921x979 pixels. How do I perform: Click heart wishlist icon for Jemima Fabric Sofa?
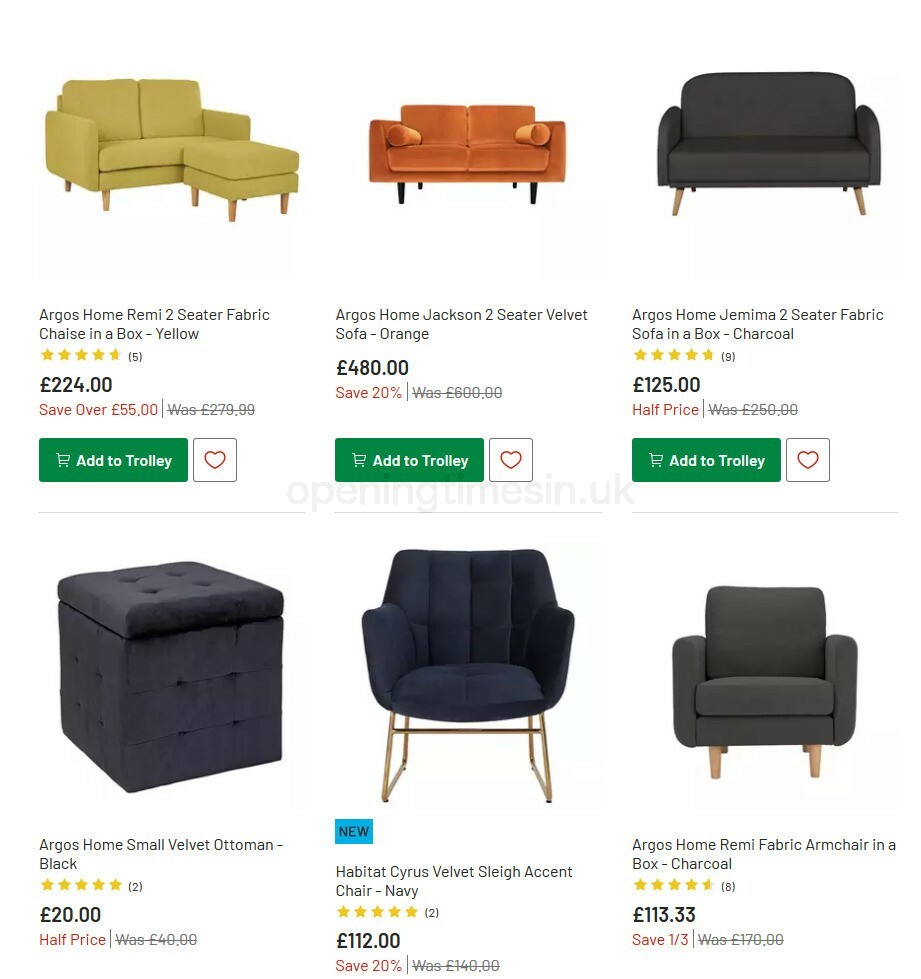(x=808, y=460)
